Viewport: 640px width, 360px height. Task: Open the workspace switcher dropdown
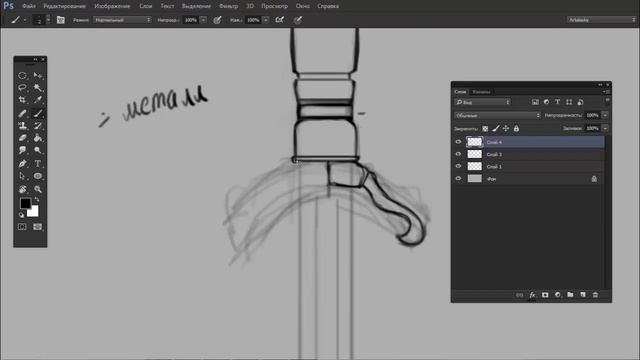tap(601, 20)
